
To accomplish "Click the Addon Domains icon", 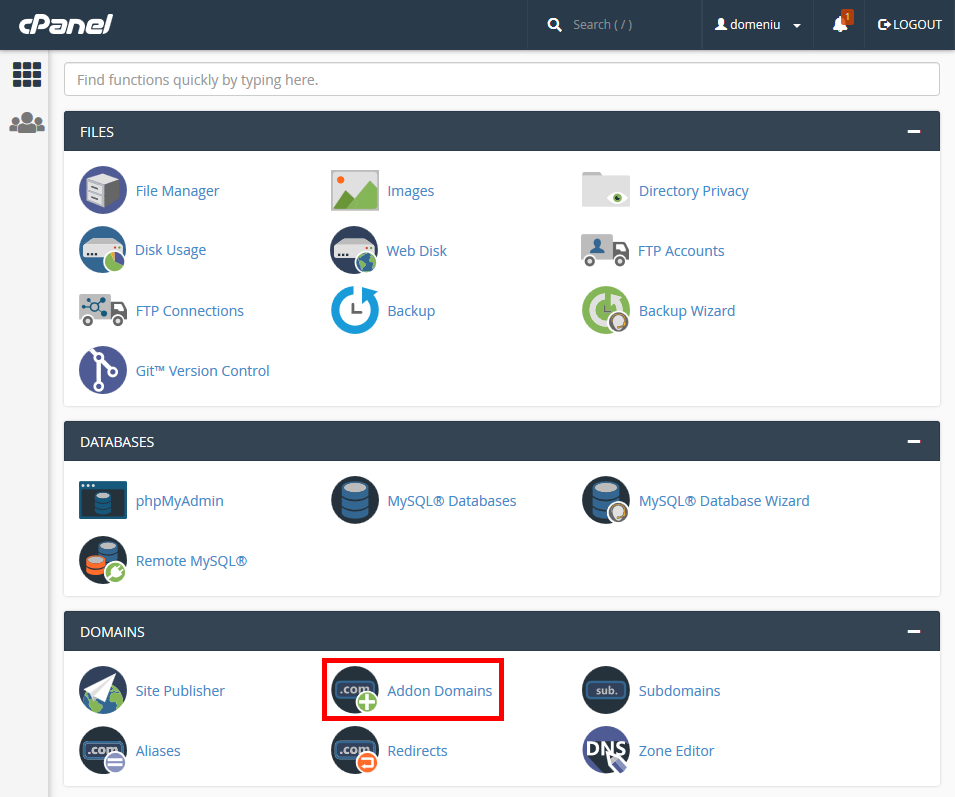I will coord(354,690).
